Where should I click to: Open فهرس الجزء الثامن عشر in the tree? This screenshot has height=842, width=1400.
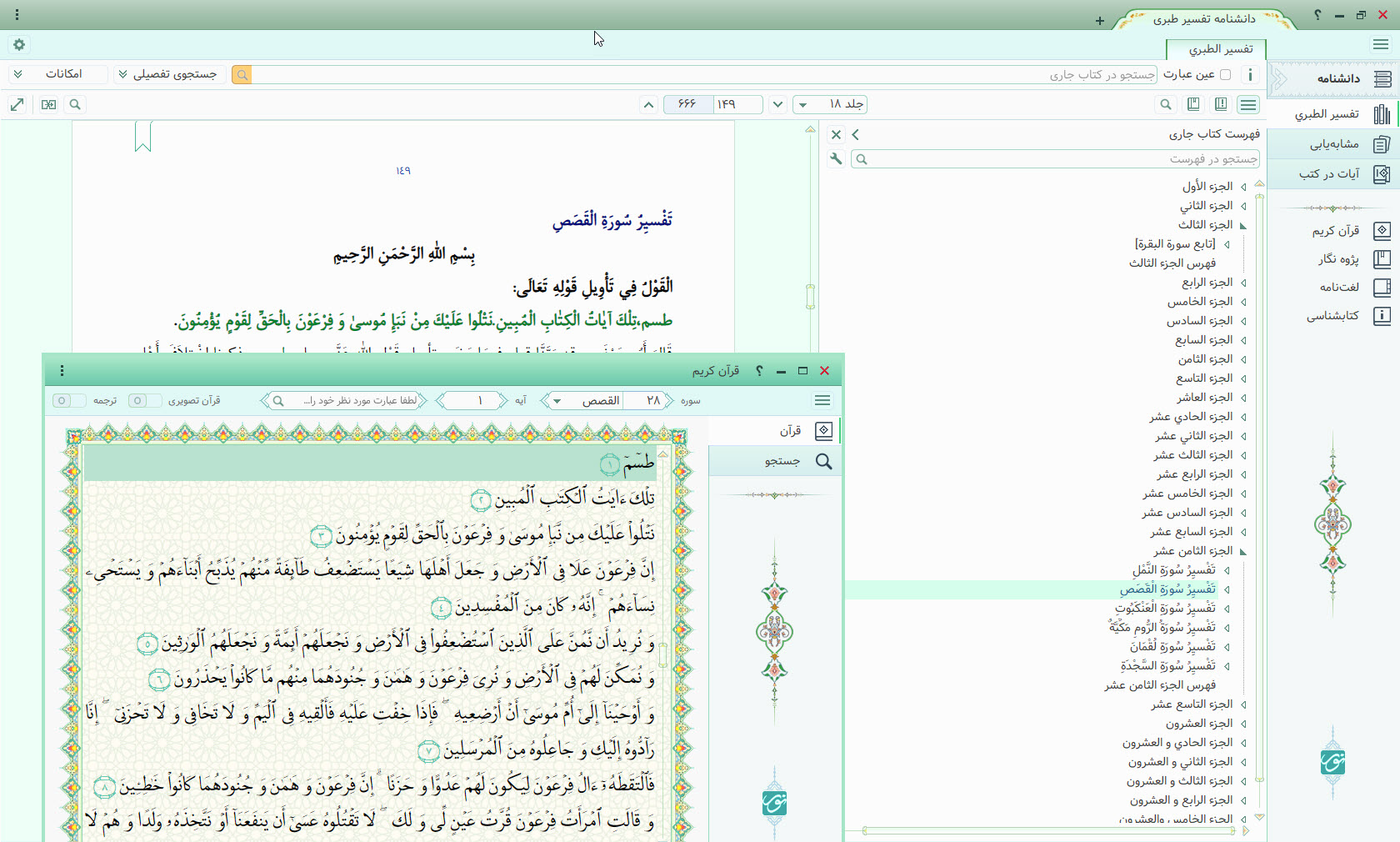coord(1160,685)
